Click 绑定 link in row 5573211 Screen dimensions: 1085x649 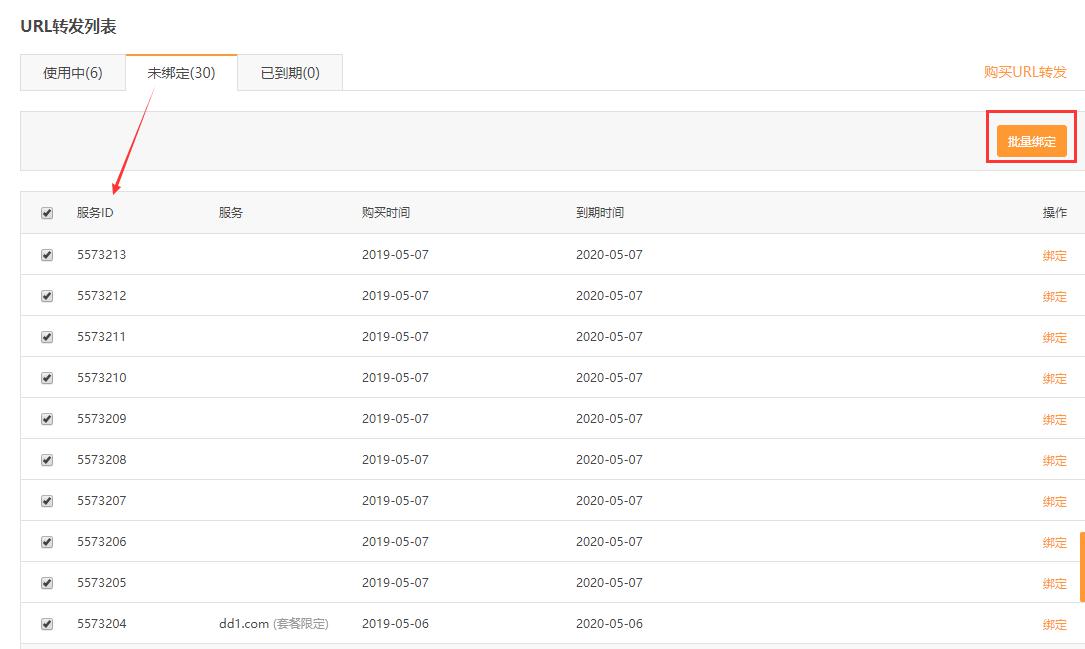(x=1054, y=338)
